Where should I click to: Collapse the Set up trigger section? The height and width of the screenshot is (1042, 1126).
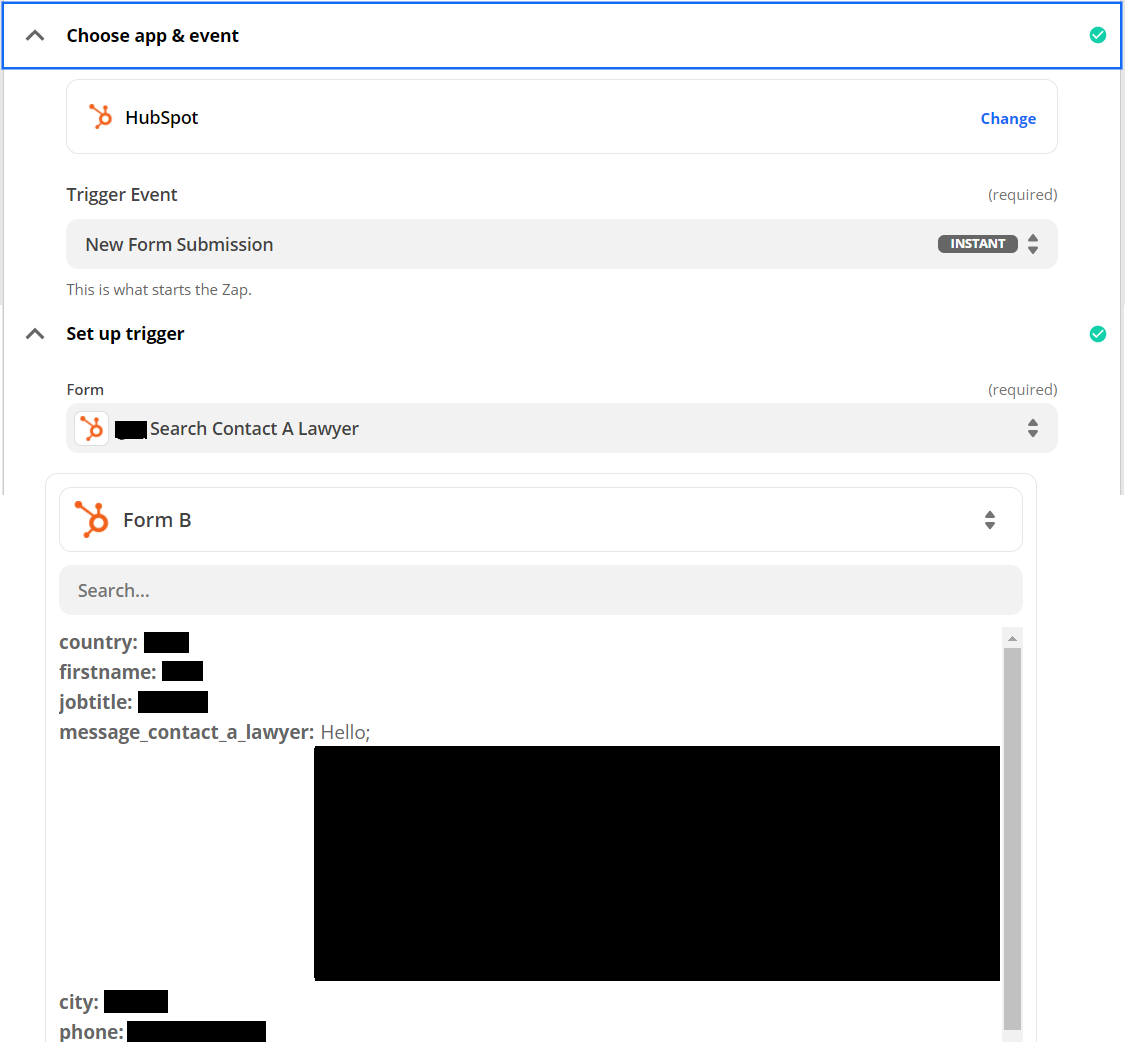click(35, 334)
